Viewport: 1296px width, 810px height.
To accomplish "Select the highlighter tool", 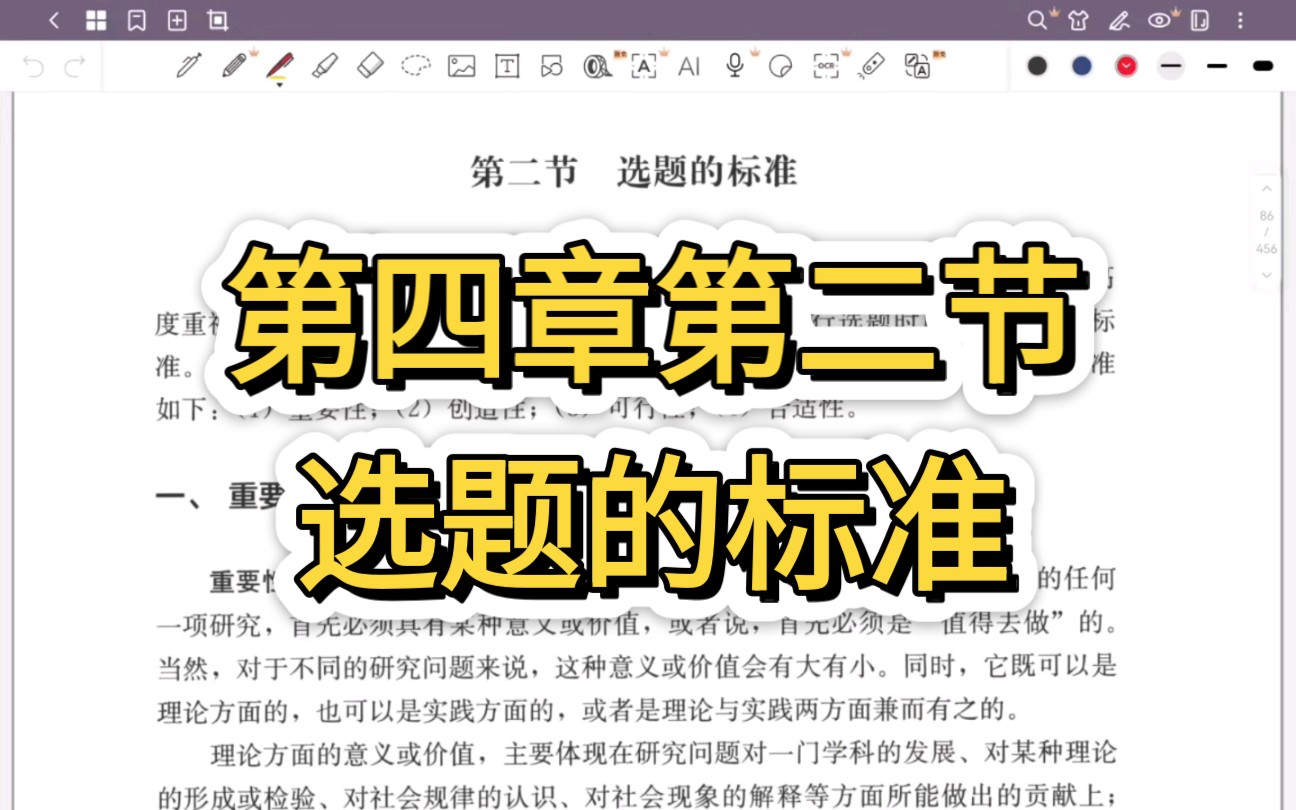I will pos(324,66).
